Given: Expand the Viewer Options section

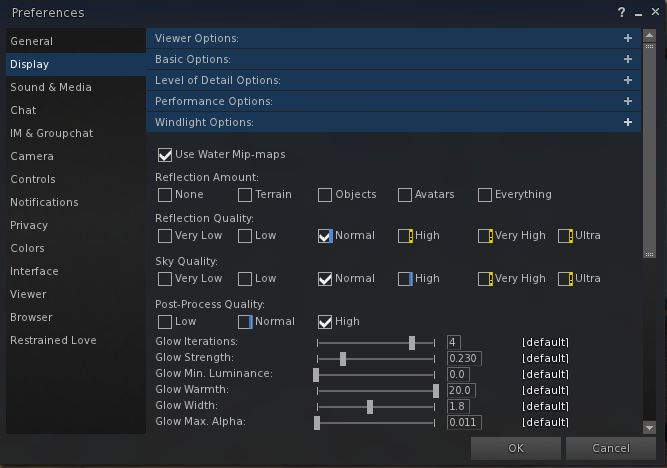Looking at the screenshot, I should 628,38.
